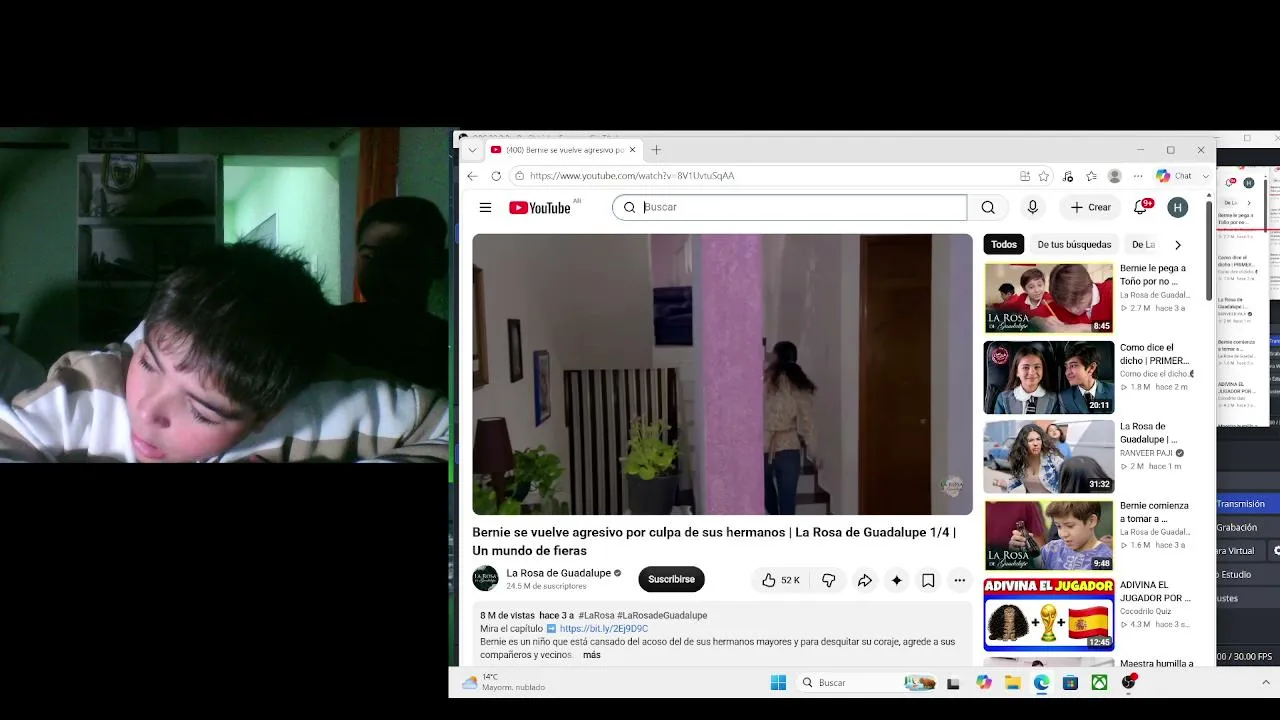Show hidden tray icons chevron
Viewport: 1280px width, 720px height.
tap(1266, 683)
